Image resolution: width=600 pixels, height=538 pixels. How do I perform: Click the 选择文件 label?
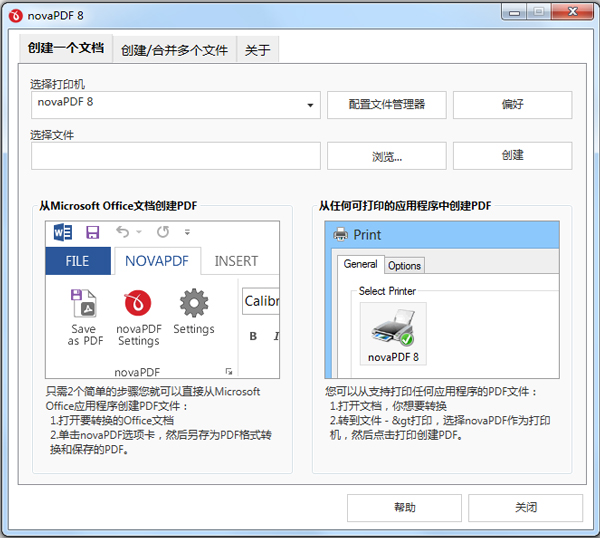52,135
